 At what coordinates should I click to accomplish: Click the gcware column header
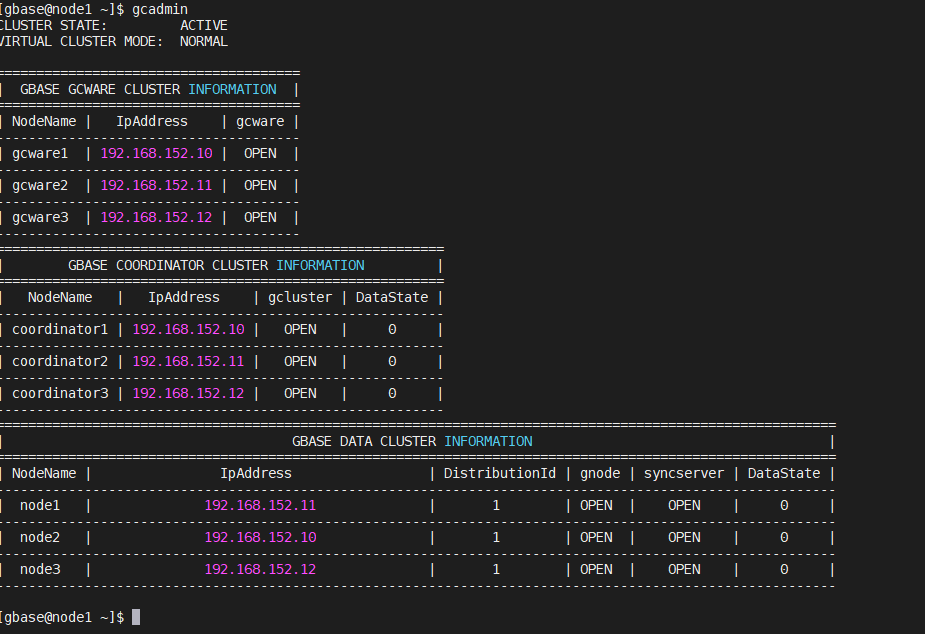click(260, 121)
